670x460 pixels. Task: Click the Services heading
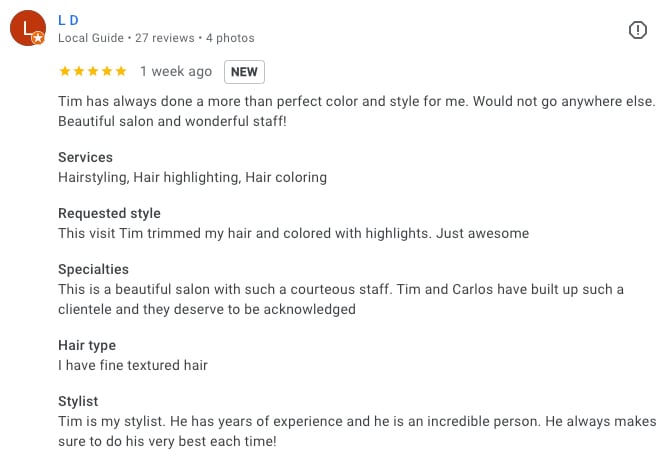pos(85,157)
